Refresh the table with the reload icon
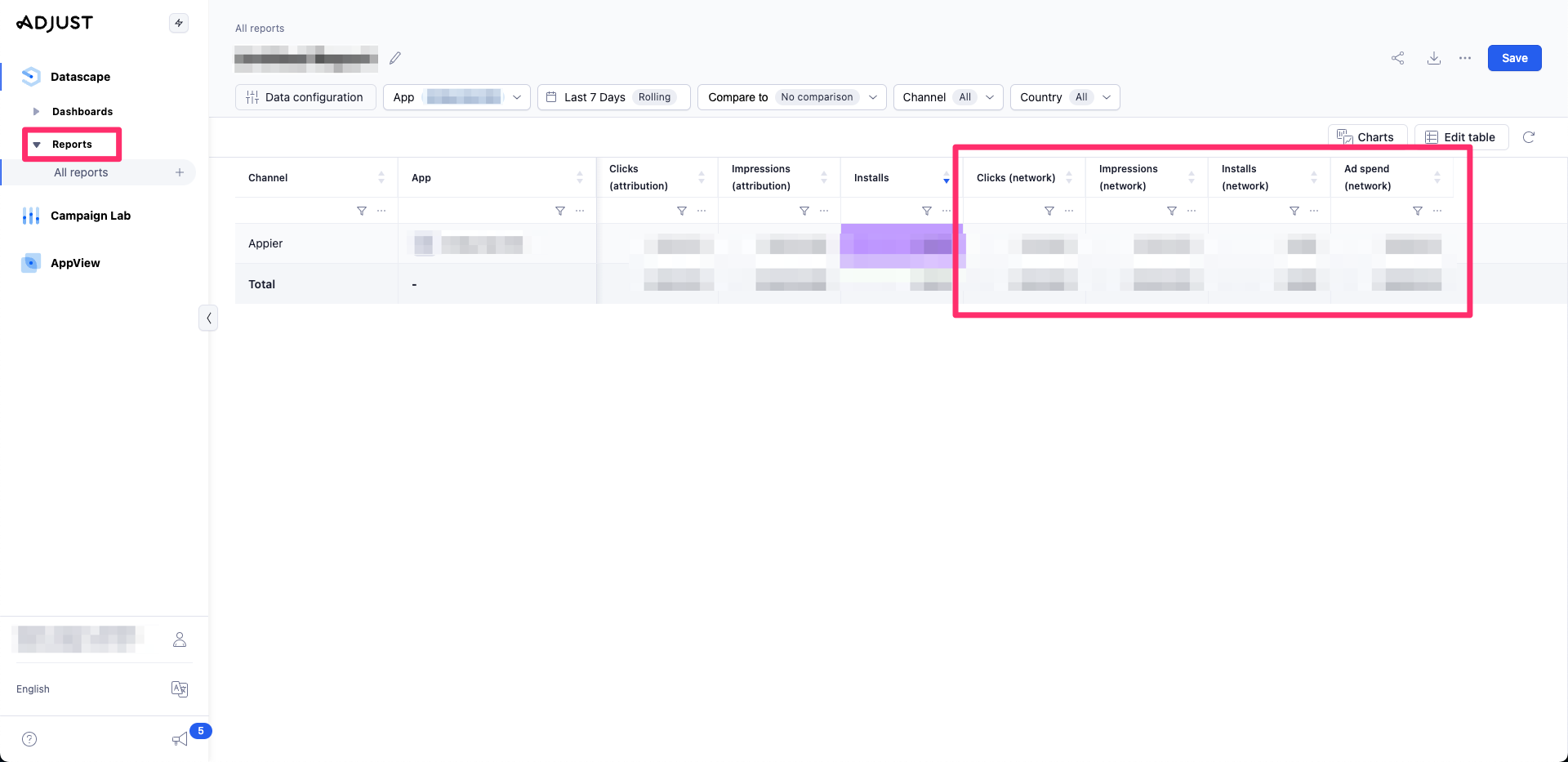 [1529, 137]
